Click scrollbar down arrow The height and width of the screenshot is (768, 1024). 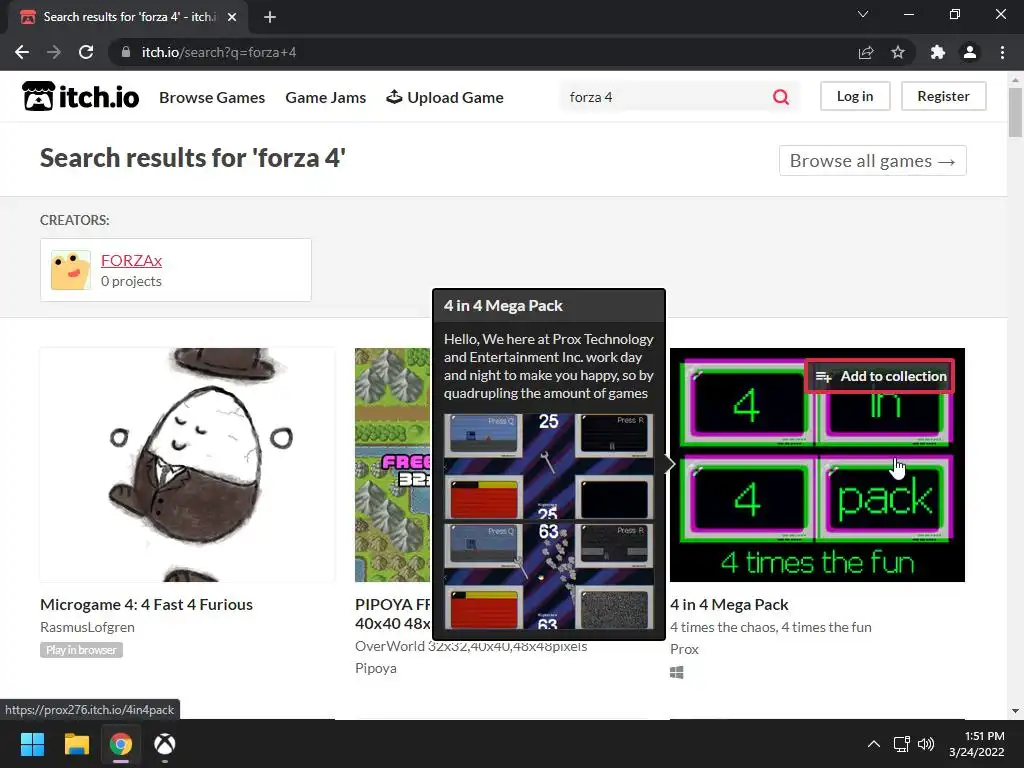pos(1015,711)
